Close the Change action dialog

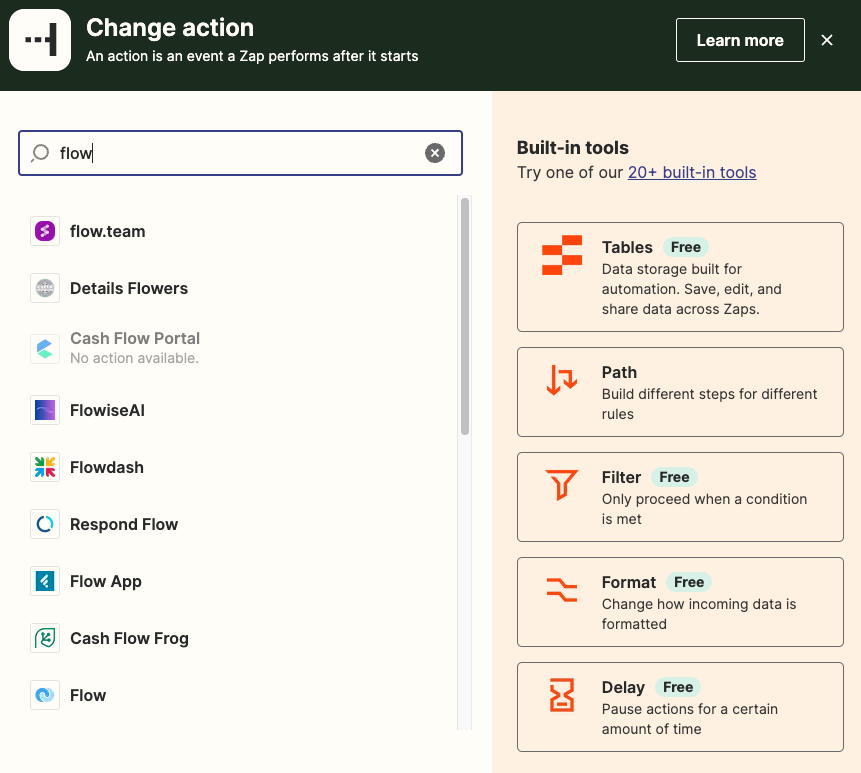(827, 40)
